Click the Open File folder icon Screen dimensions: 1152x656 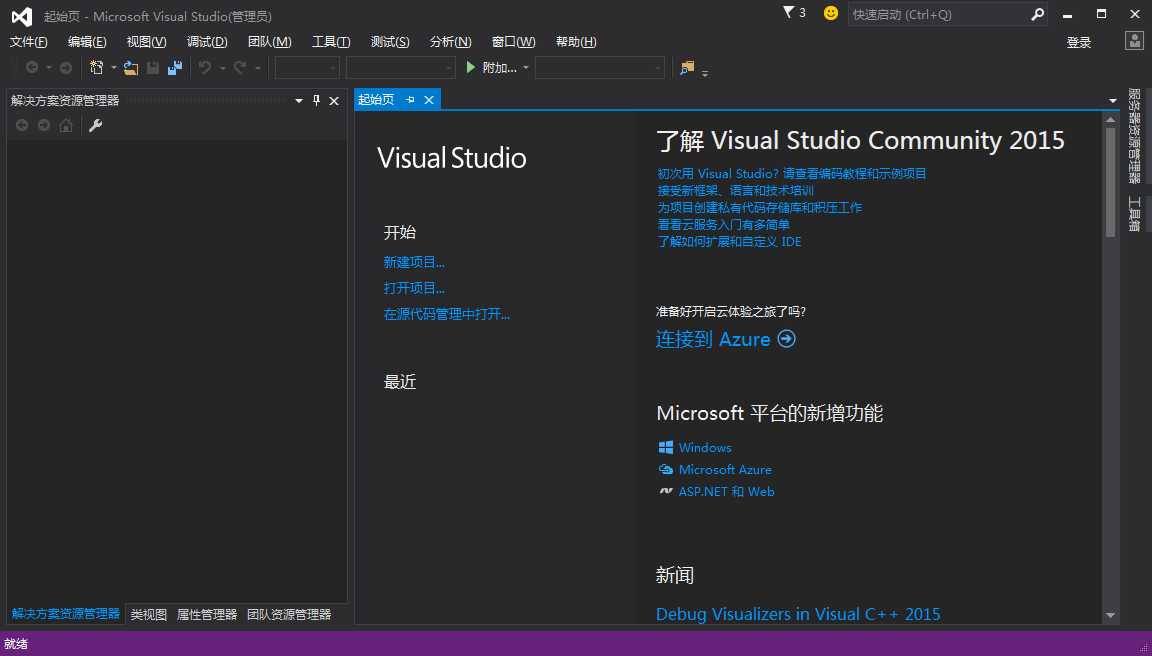(130, 68)
